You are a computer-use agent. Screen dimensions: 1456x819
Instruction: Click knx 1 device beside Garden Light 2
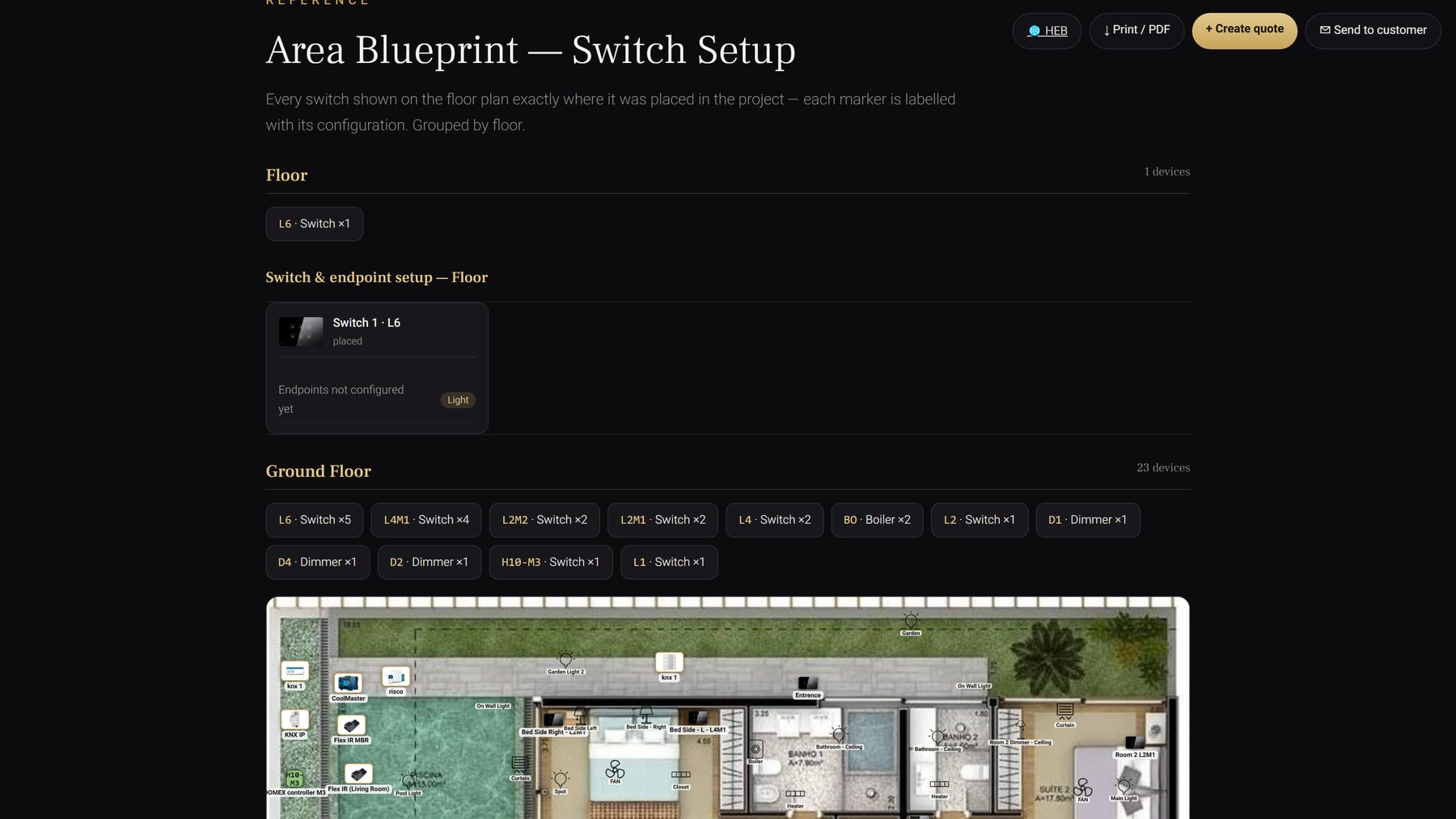(669, 663)
